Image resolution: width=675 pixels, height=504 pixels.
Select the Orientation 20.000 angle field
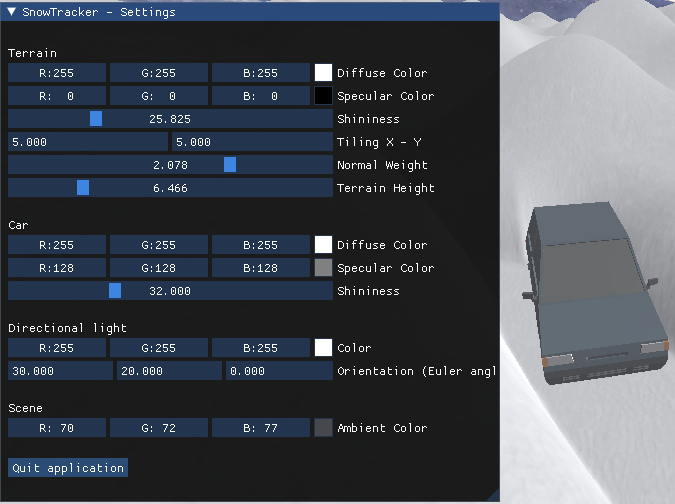pyautogui.click(x=170, y=371)
